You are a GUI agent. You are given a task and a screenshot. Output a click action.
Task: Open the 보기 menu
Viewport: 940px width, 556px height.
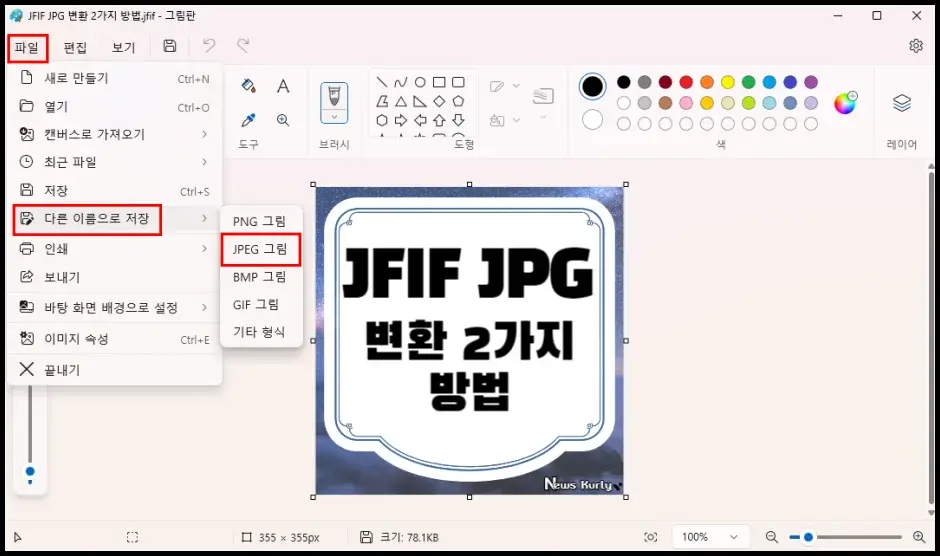coord(123,48)
